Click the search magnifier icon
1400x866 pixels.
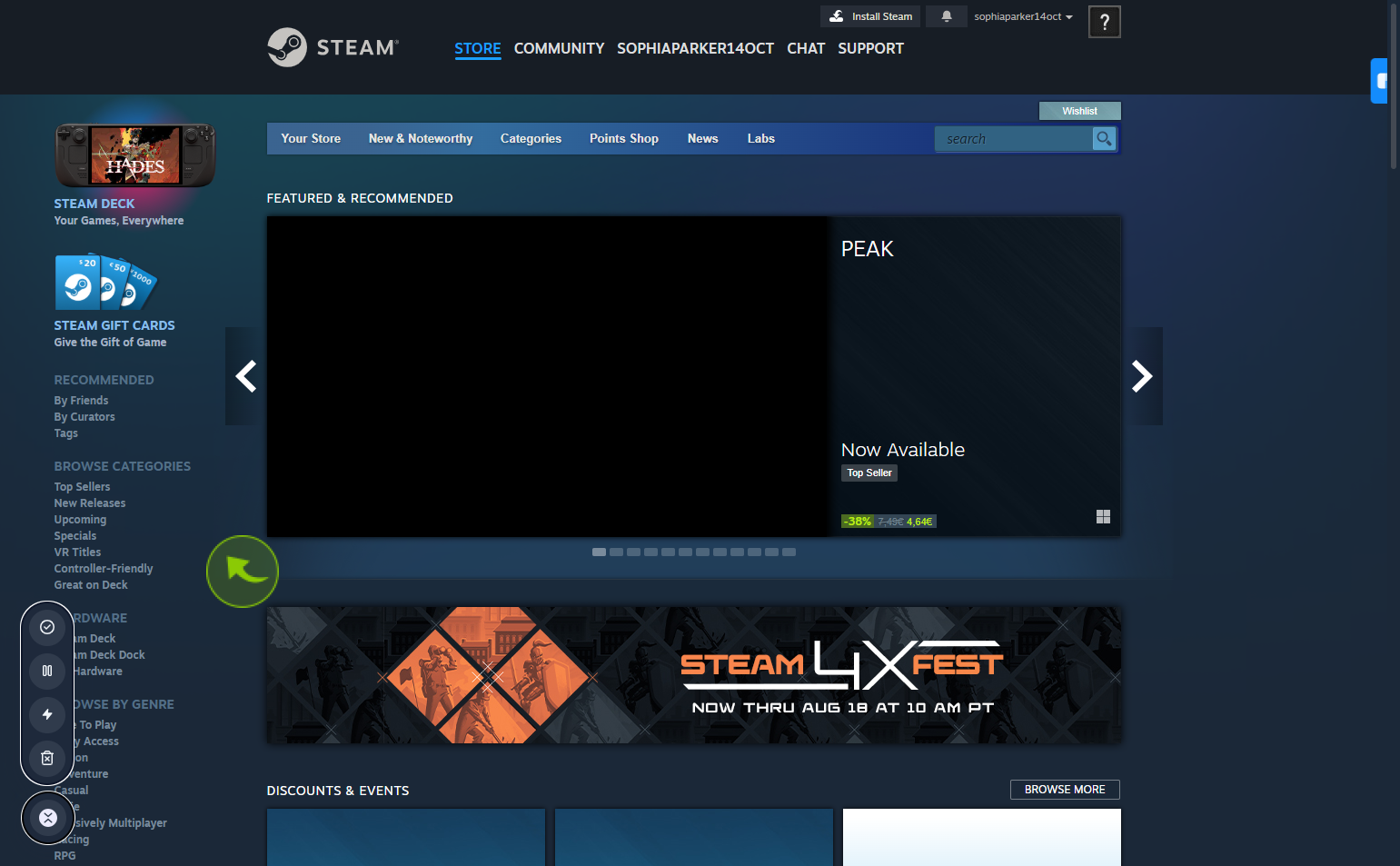point(1104,138)
